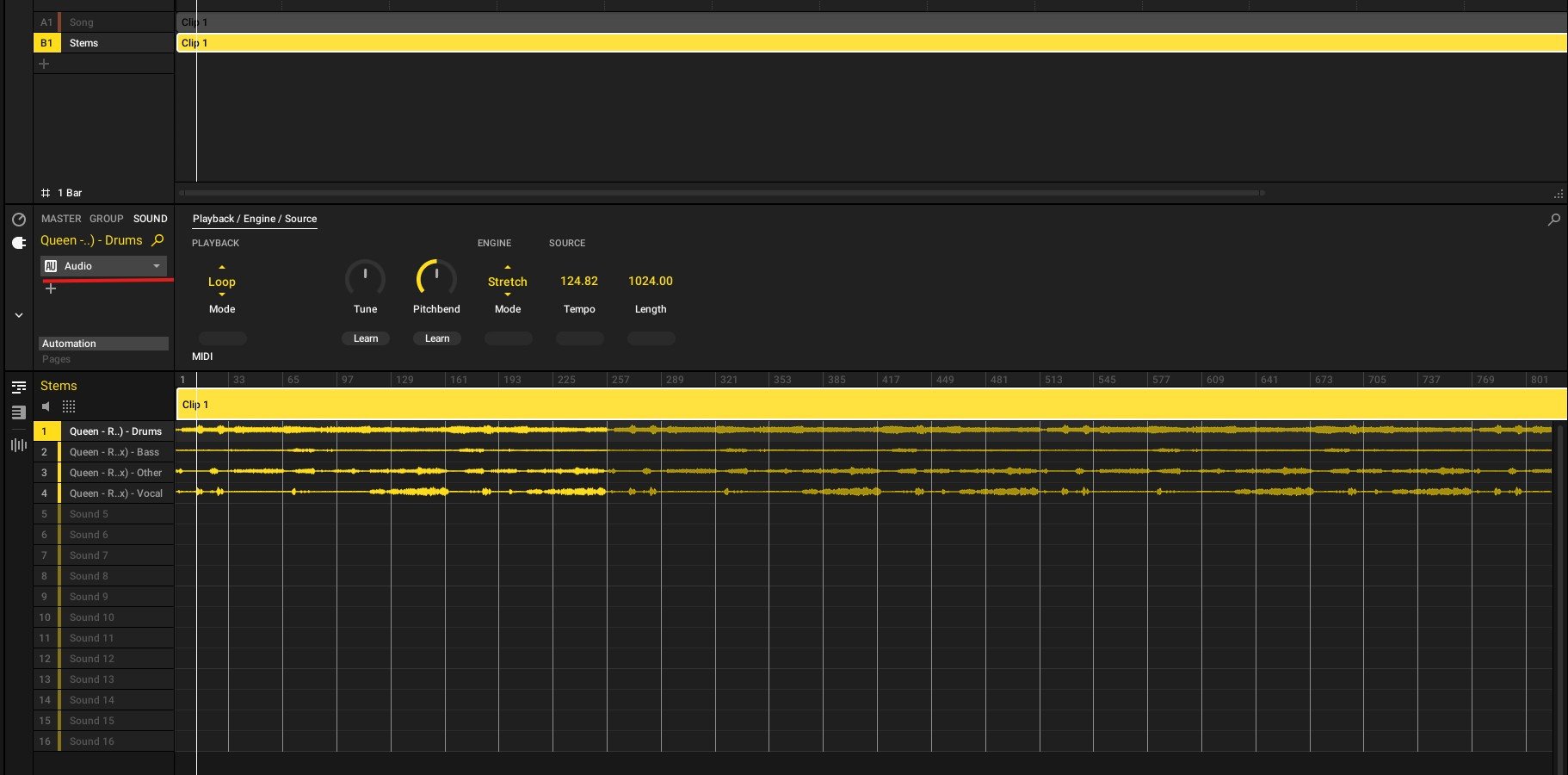Click the Drums waveform in the editor

pyautogui.click(x=864, y=430)
